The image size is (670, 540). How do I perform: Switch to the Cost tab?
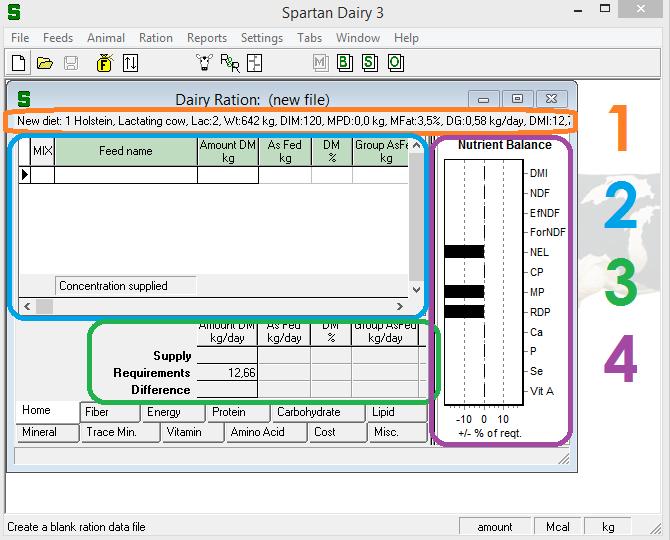[x=337, y=432]
